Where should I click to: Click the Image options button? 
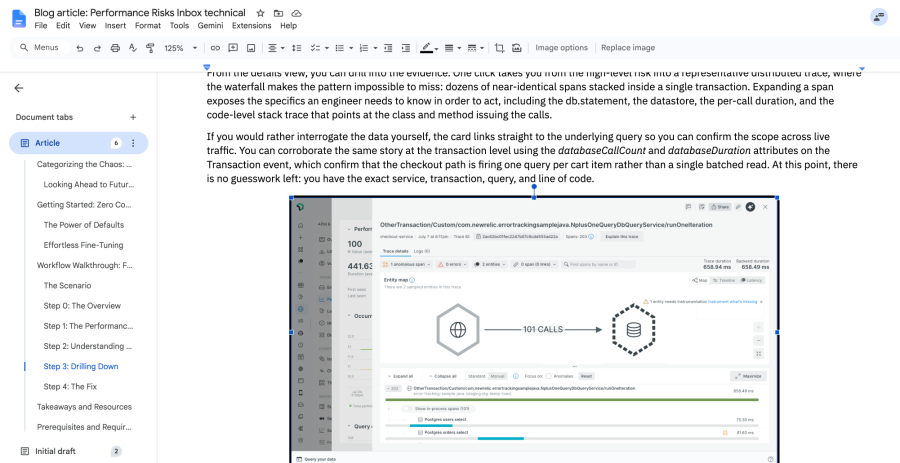(561, 48)
